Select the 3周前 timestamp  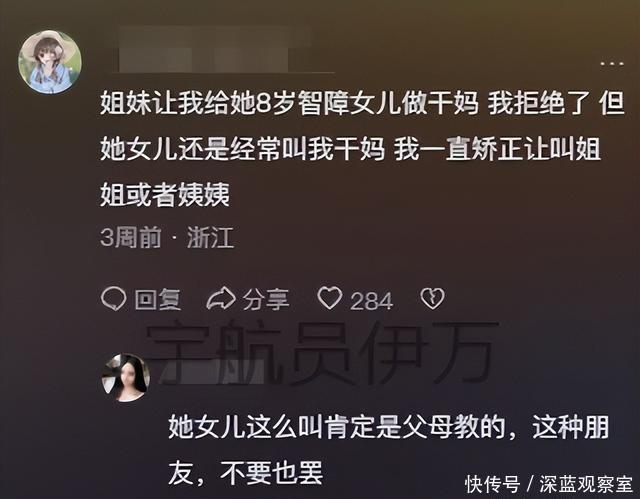tap(131, 237)
